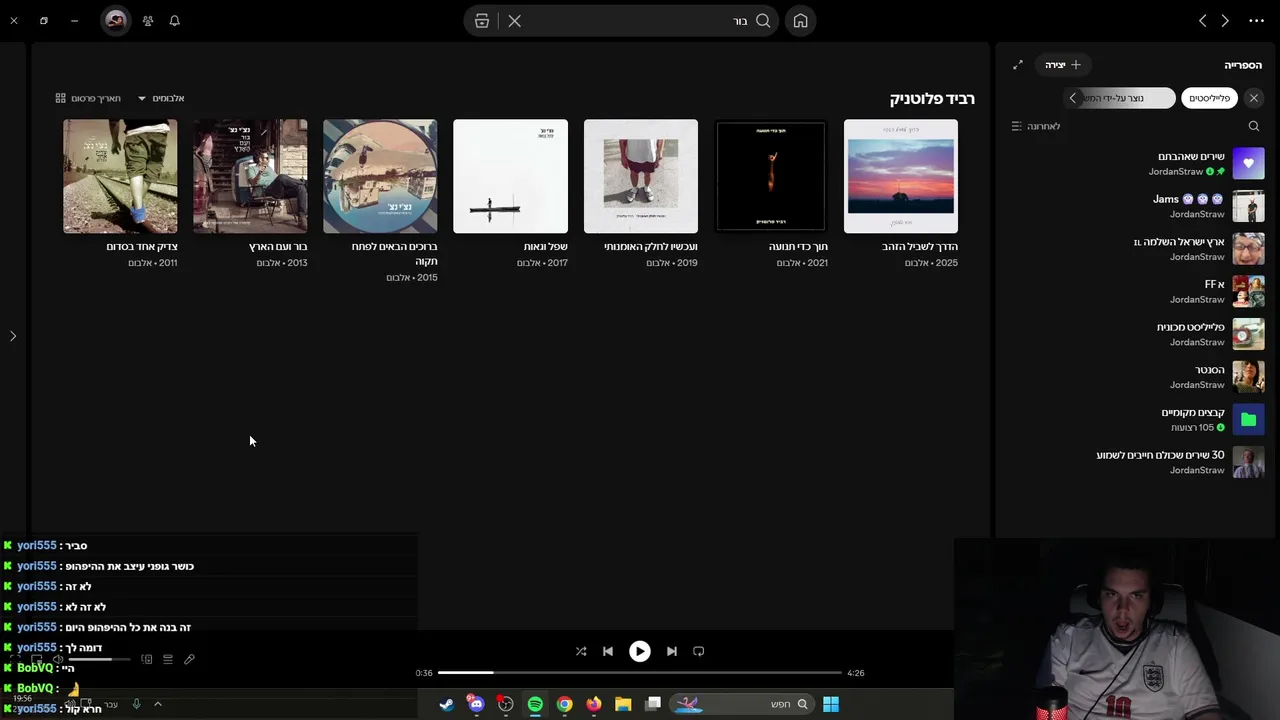The height and width of the screenshot is (720, 1280).
Task: Select the פלייליסטים filter chip
Action: (1209, 98)
